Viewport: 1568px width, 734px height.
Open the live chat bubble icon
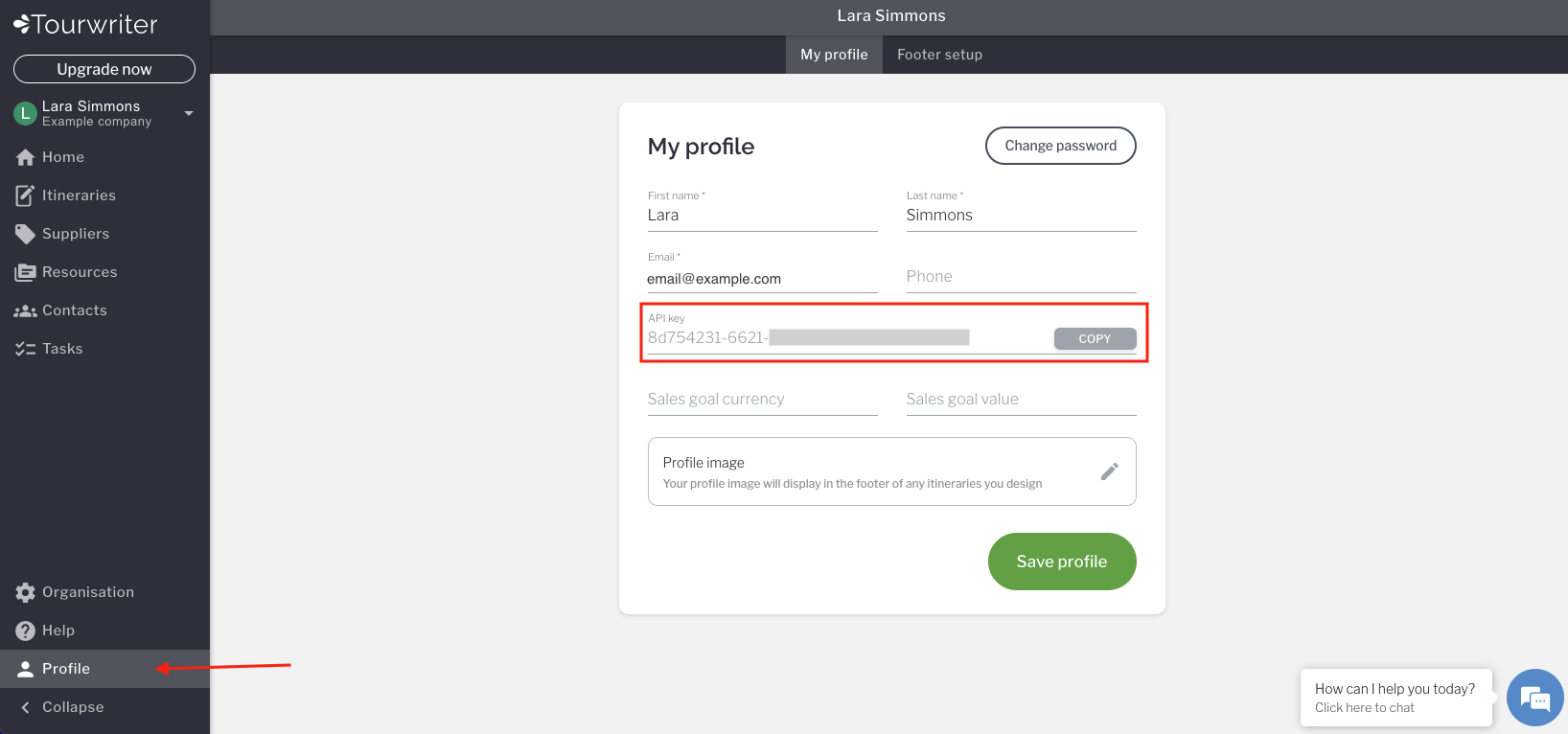pos(1535,698)
